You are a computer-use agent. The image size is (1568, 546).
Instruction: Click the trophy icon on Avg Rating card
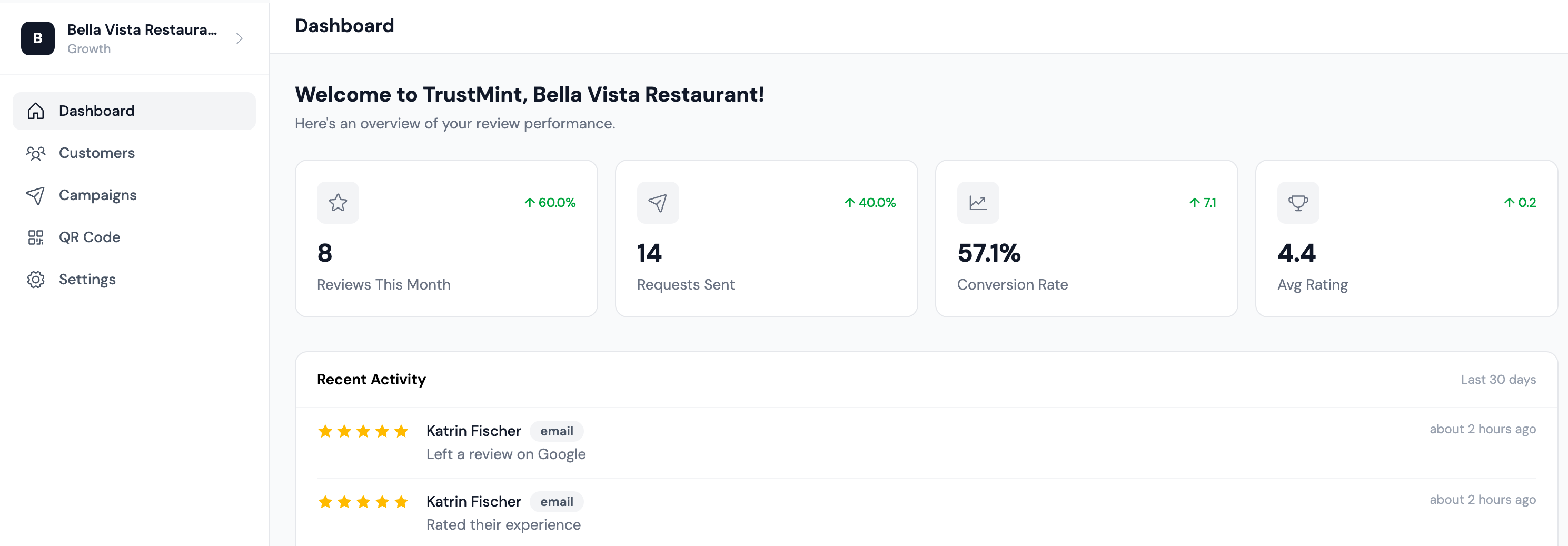[1298, 203]
